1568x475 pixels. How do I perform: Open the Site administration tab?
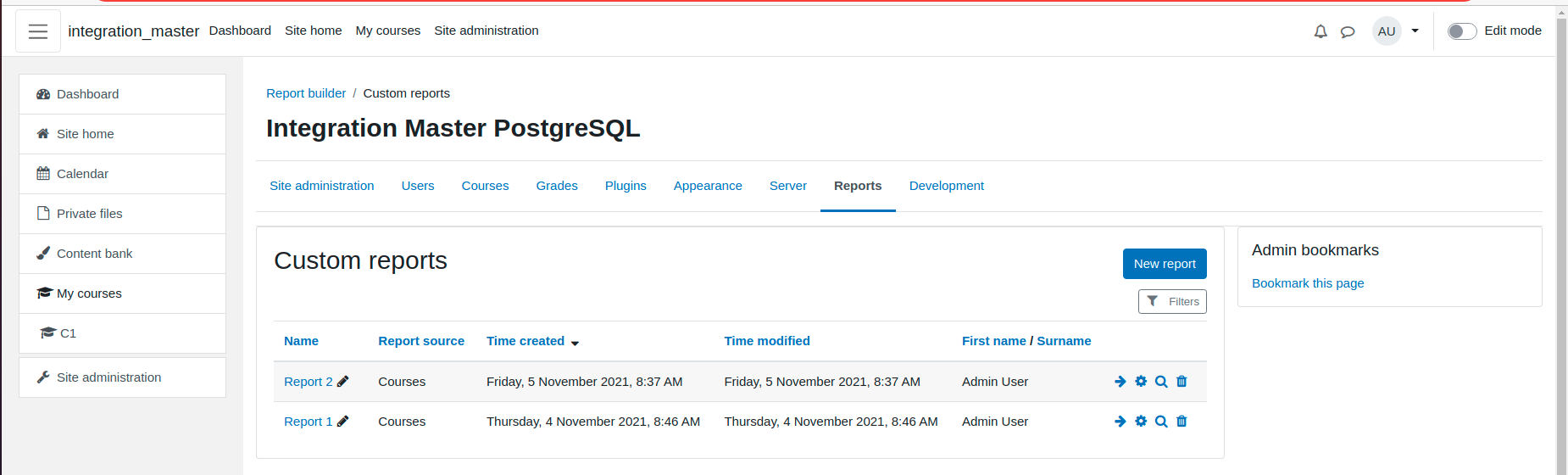pyautogui.click(x=322, y=186)
